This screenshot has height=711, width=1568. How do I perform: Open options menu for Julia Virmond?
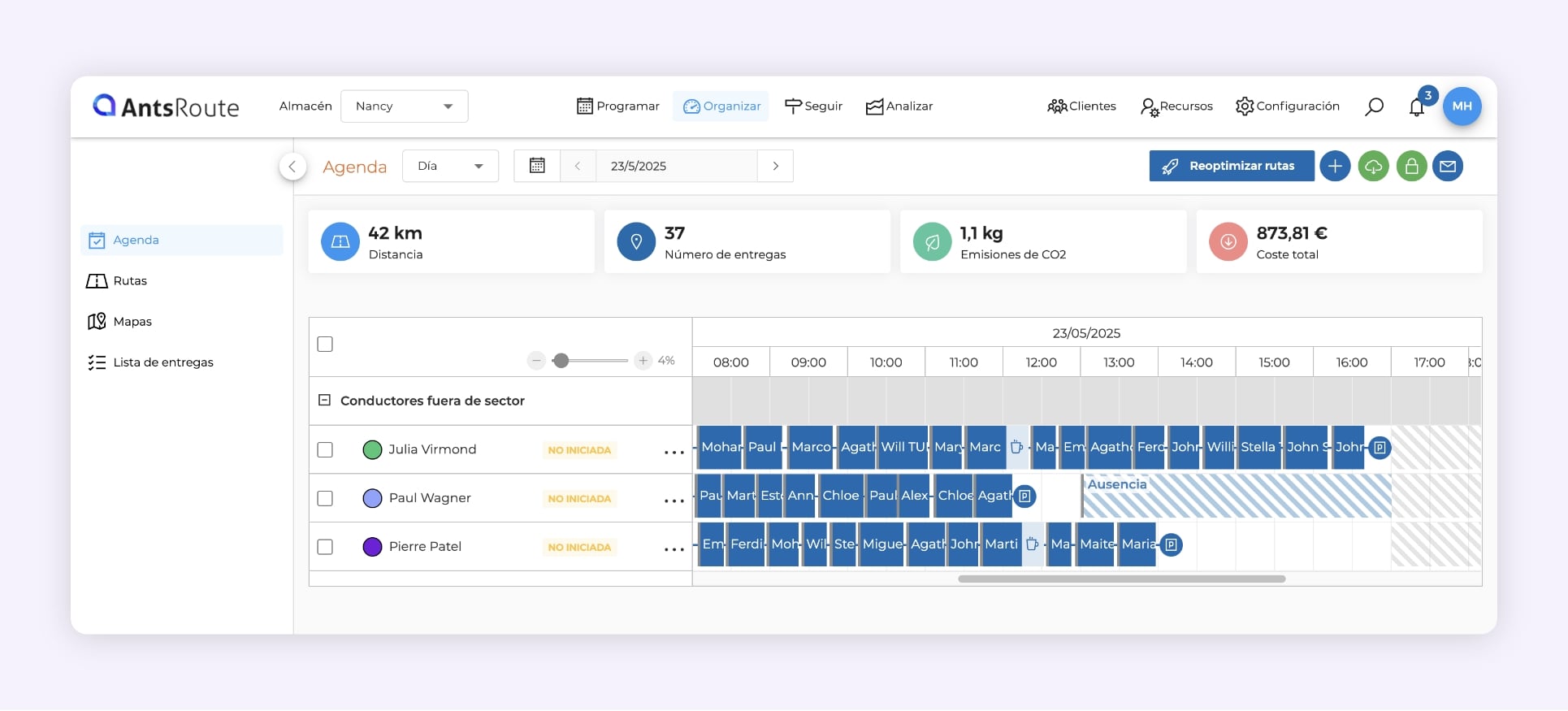coord(674,452)
